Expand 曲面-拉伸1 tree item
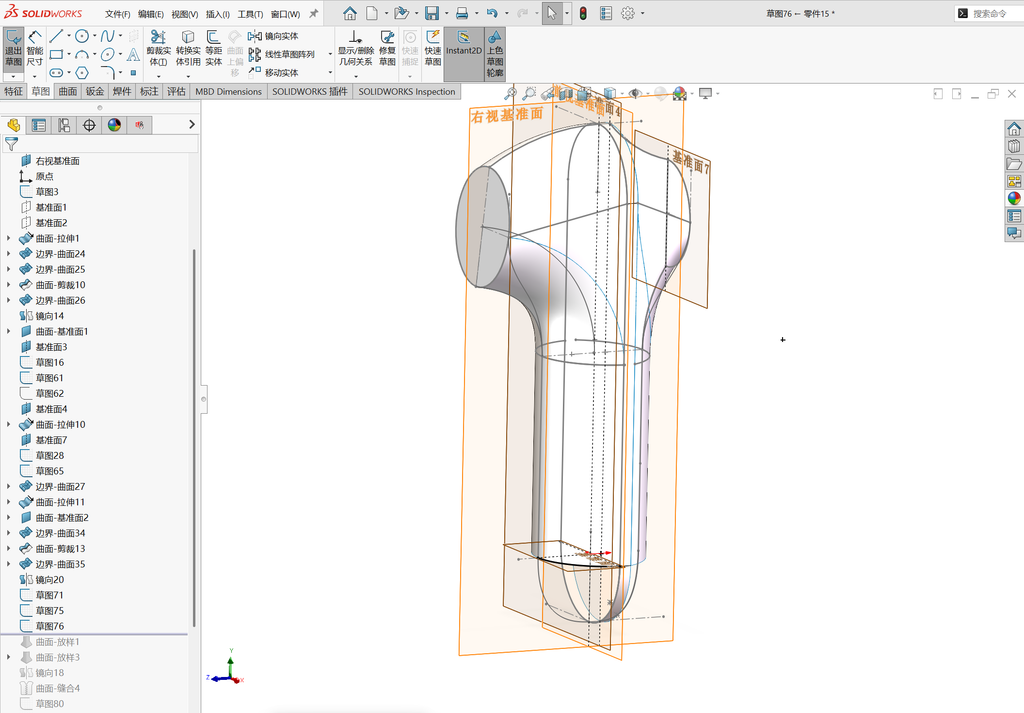Image resolution: width=1024 pixels, height=713 pixels. pyautogui.click(x=8, y=238)
